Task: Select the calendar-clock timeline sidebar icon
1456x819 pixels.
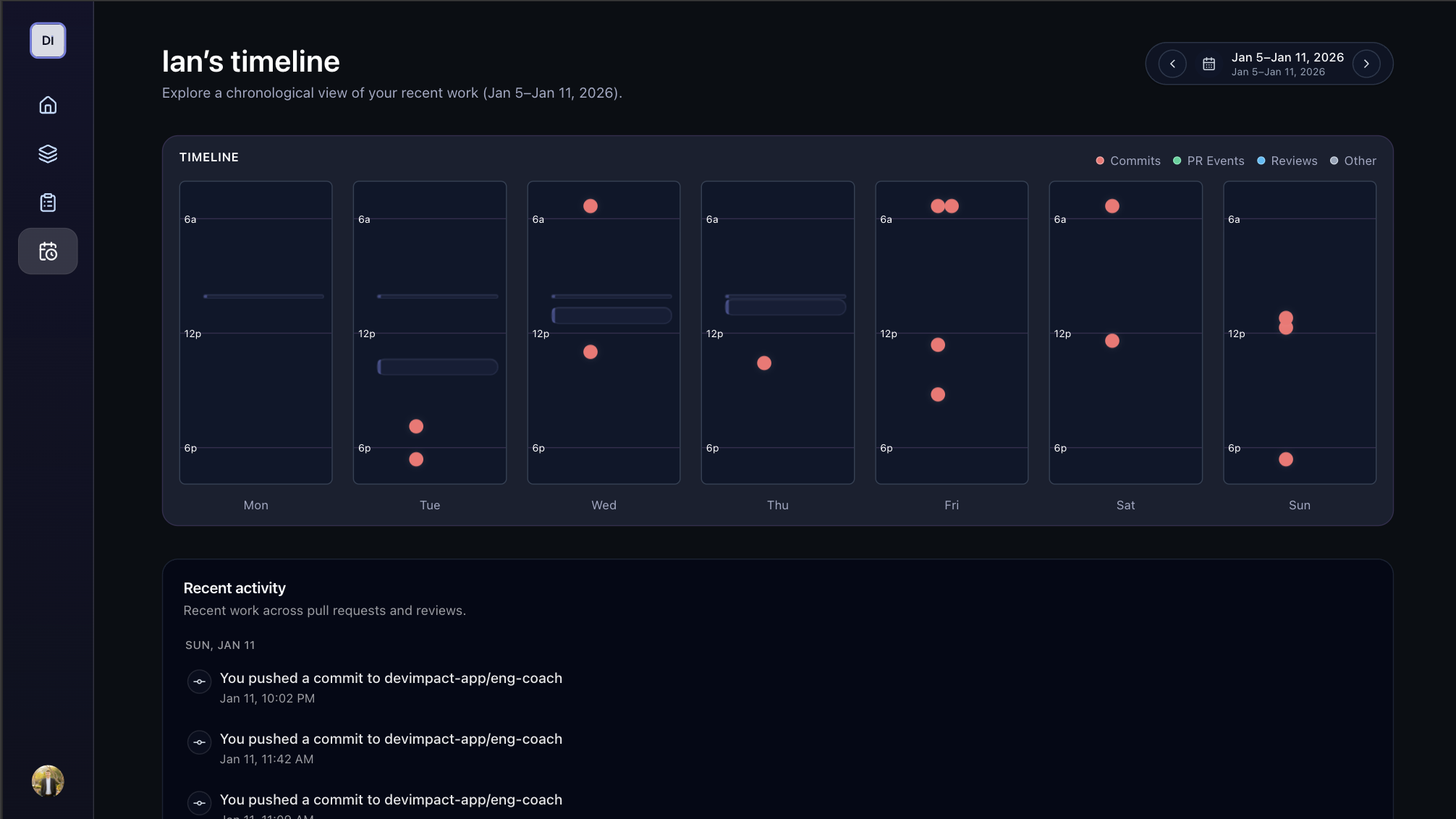Action: 48,252
